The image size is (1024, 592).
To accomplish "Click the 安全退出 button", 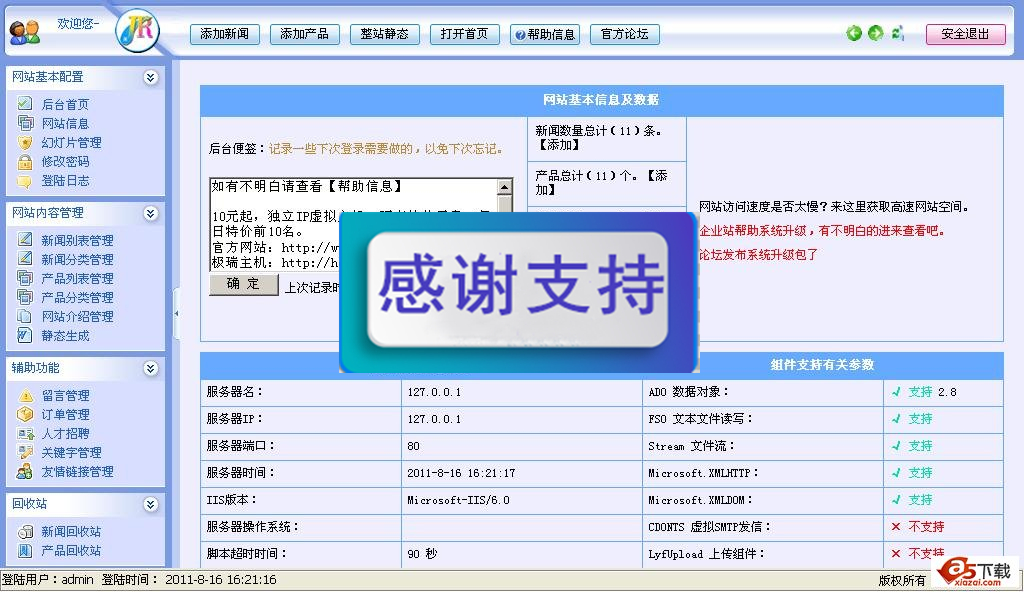I will pos(965,34).
